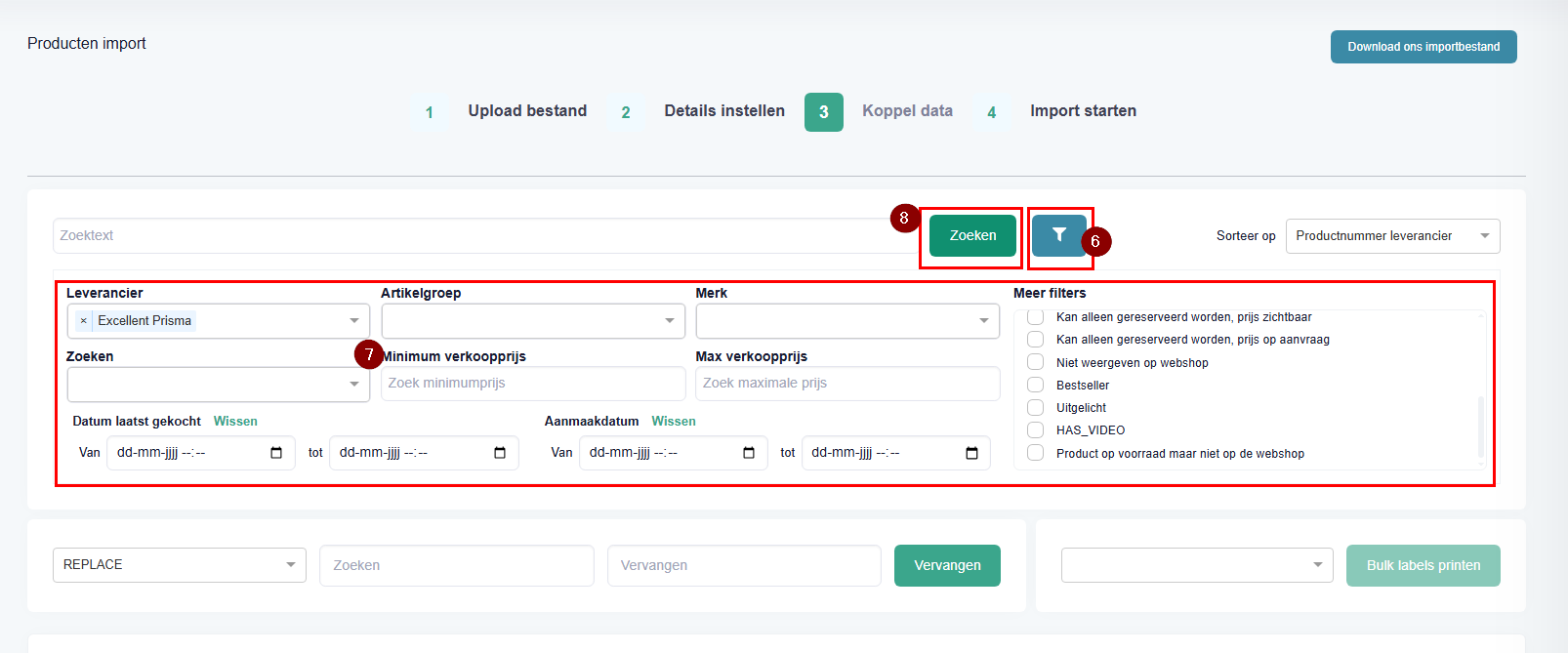Go to Upload bestand step
This screenshot has width=1568, height=653.
[527, 111]
